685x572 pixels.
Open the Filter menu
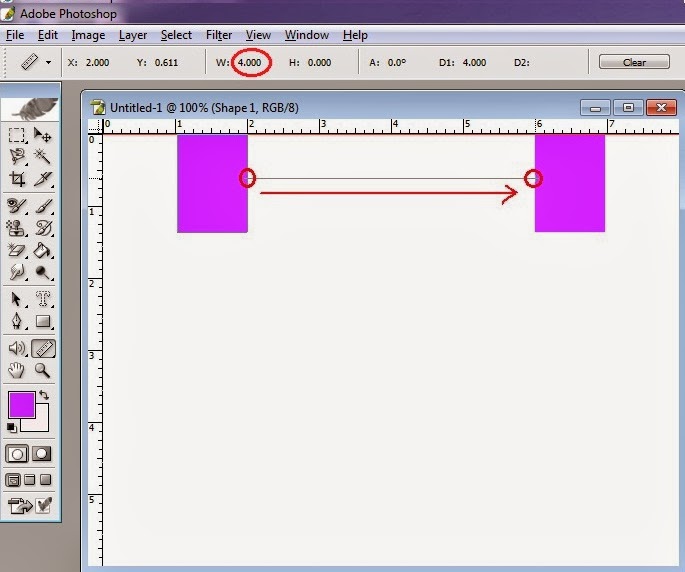pyautogui.click(x=219, y=35)
